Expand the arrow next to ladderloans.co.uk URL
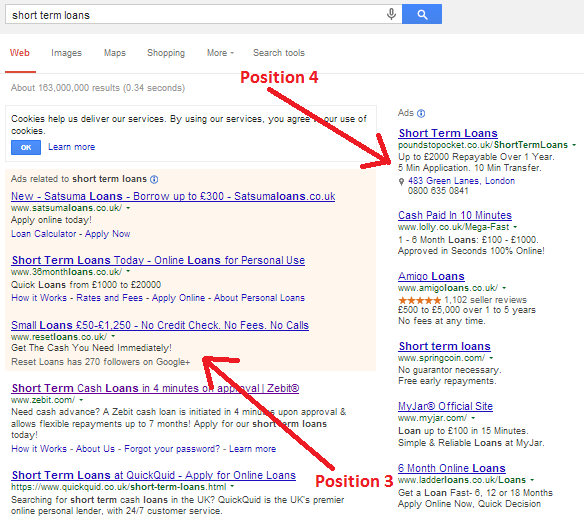Image resolution: width=584 pixels, height=520 pixels. (x=532, y=480)
